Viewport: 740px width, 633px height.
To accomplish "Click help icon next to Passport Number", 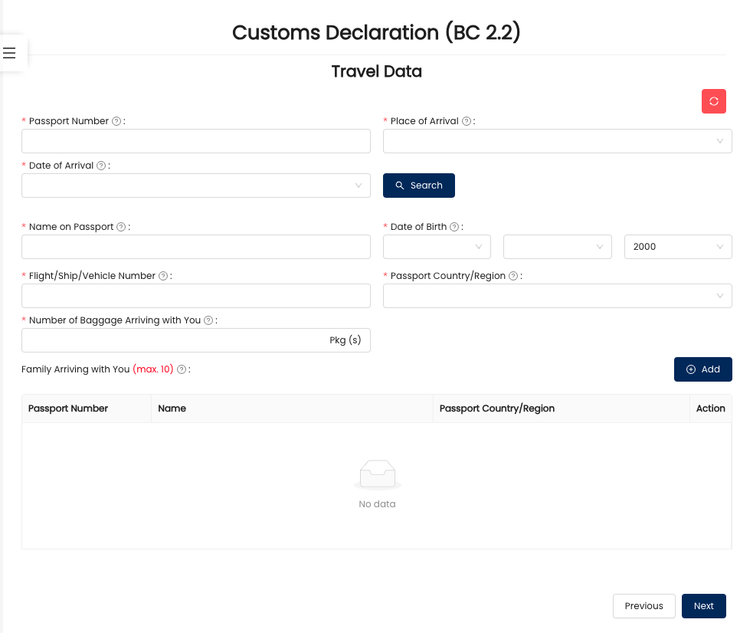I will point(117,121).
